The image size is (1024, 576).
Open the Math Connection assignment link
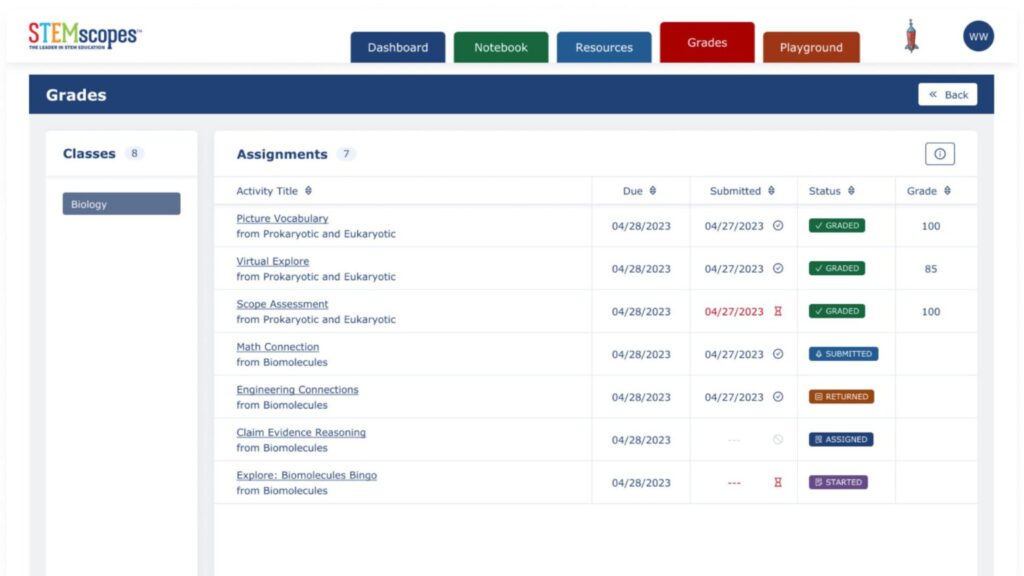pyautogui.click(x=278, y=347)
